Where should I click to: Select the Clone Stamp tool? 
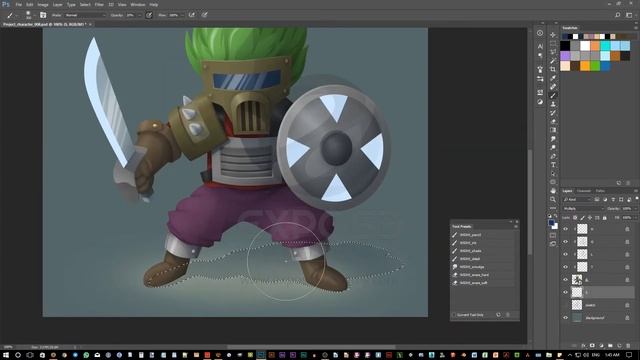(x=553, y=104)
